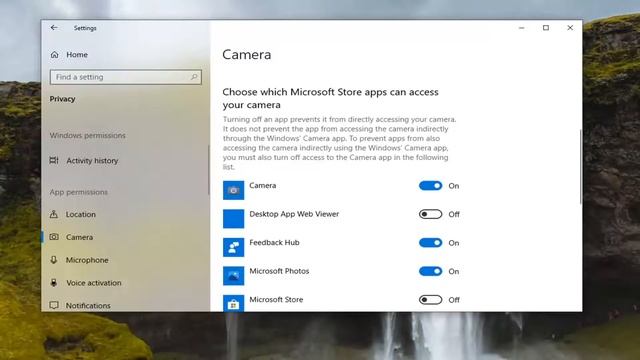Click the Feedback Hub app icon
The width and height of the screenshot is (640, 360).
point(233,247)
